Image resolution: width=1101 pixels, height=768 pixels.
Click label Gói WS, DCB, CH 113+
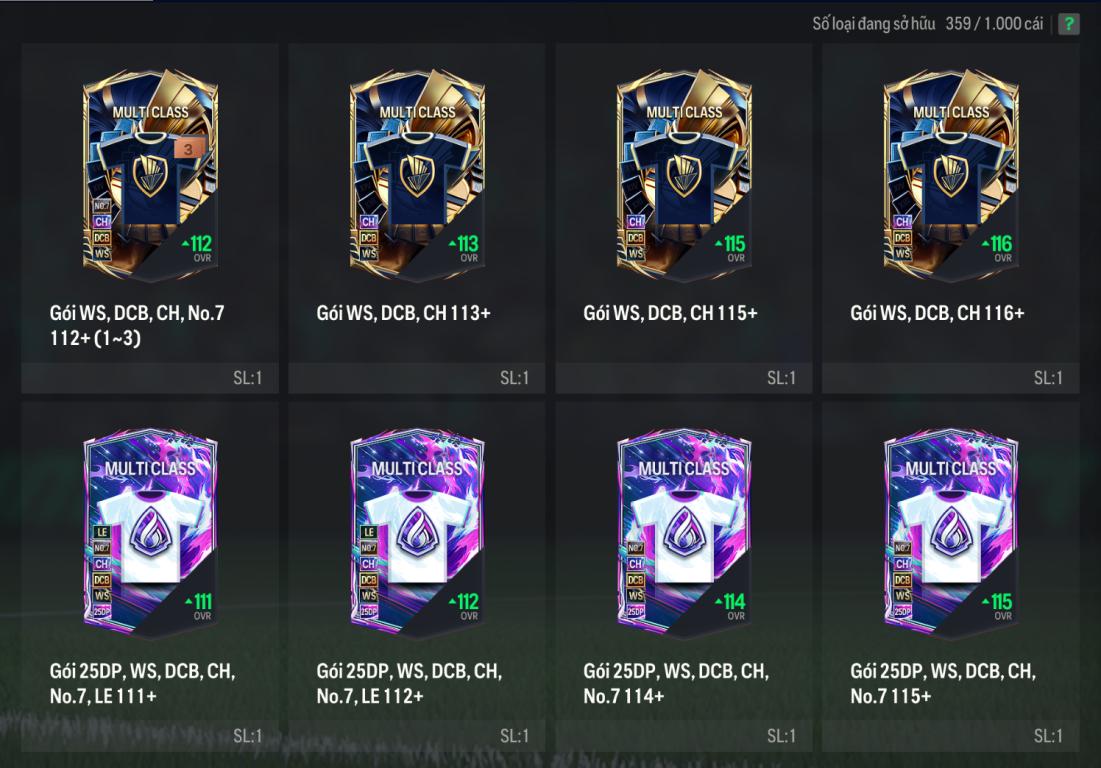point(403,312)
